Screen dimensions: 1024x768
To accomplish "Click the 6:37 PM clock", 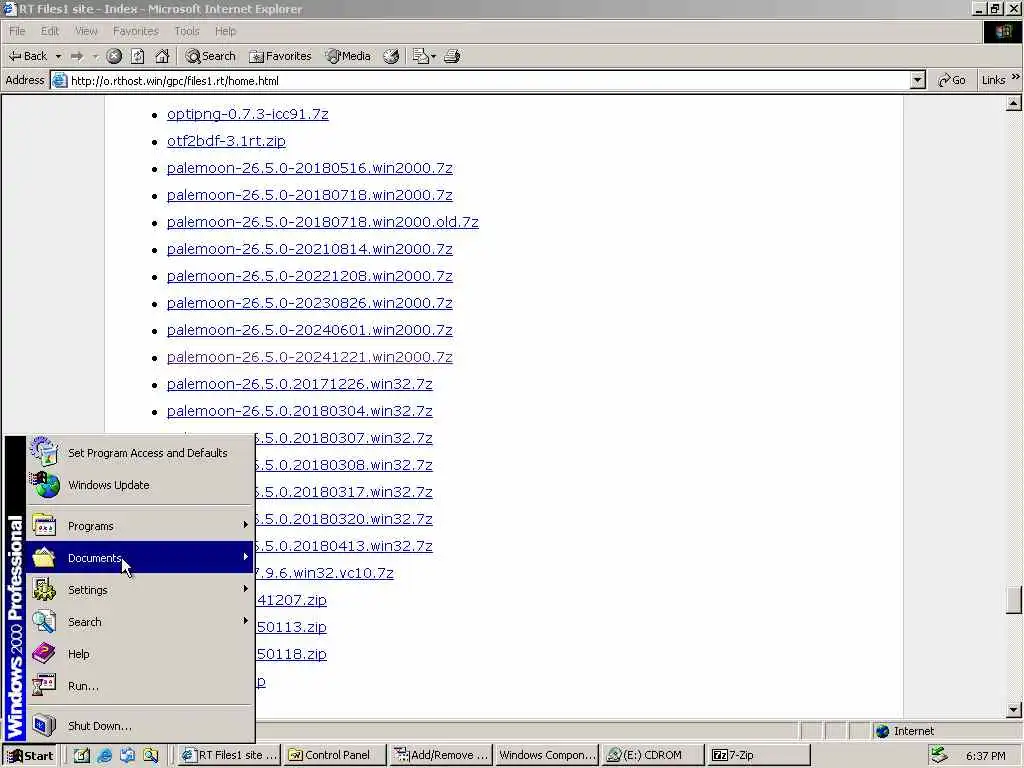I will tap(985, 756).
